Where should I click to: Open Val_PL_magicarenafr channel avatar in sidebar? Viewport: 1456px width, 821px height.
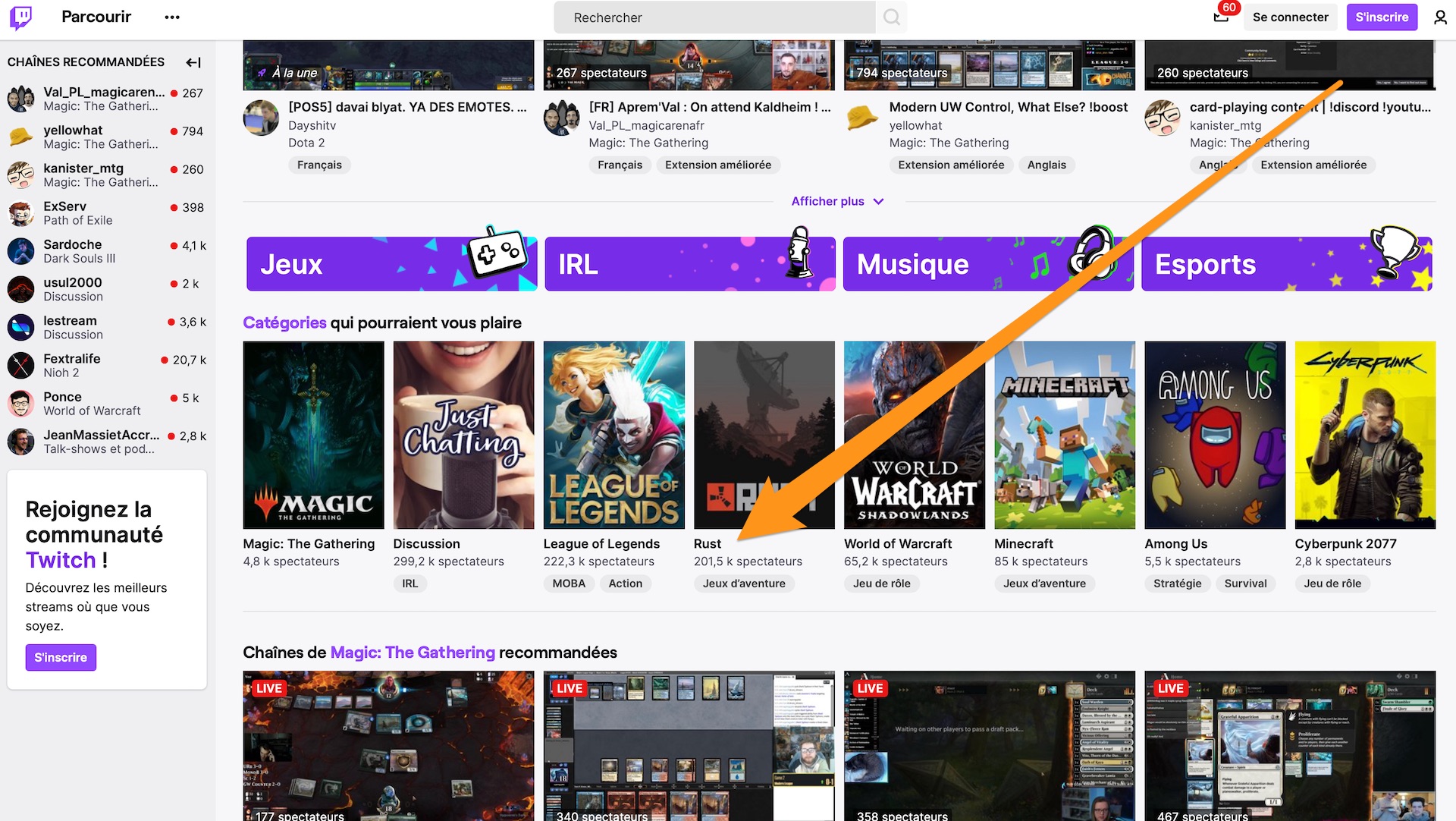tap(21, 99)
